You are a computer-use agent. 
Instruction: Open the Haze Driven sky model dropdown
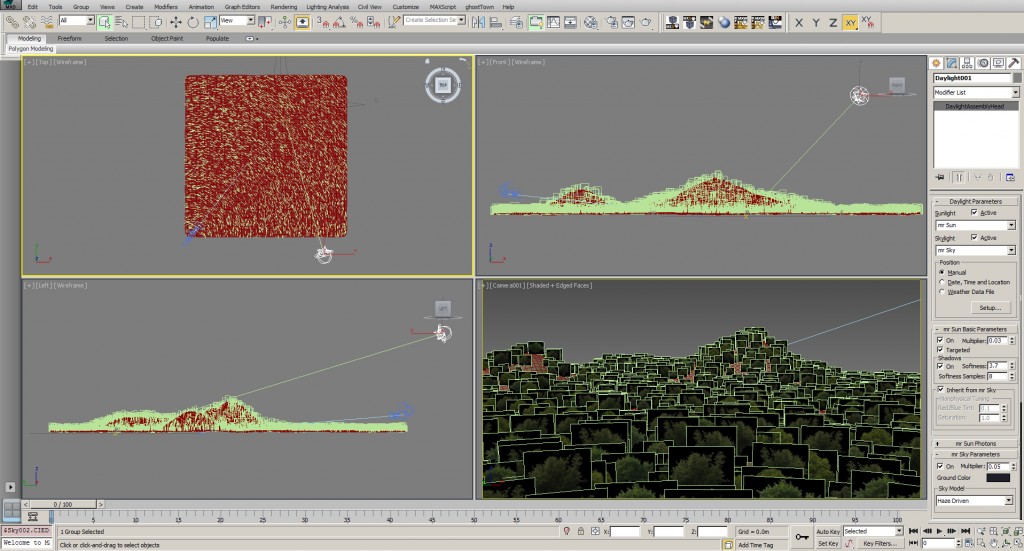974,501
